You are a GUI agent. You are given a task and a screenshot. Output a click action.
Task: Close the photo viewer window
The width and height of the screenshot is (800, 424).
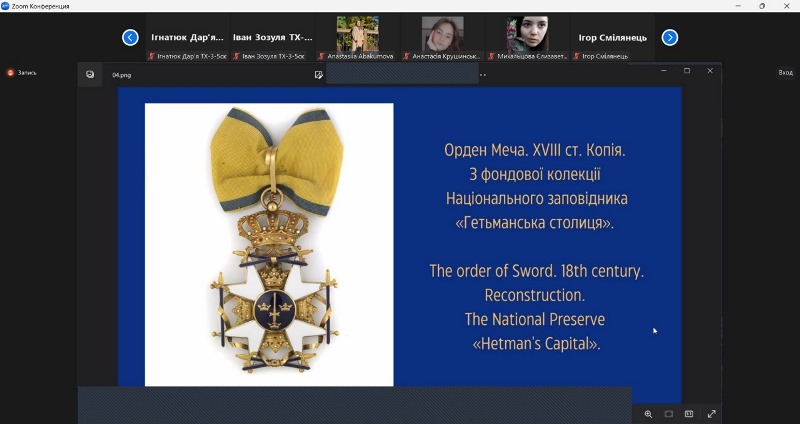click(710, 71)
